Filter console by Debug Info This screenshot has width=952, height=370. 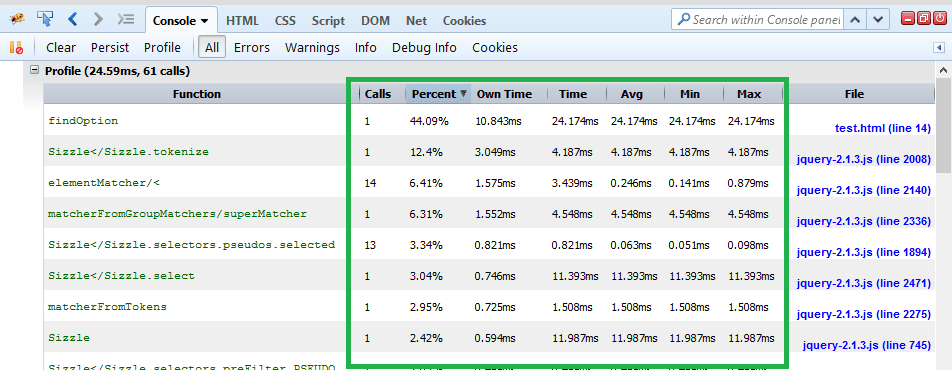(x=424, y=47)
